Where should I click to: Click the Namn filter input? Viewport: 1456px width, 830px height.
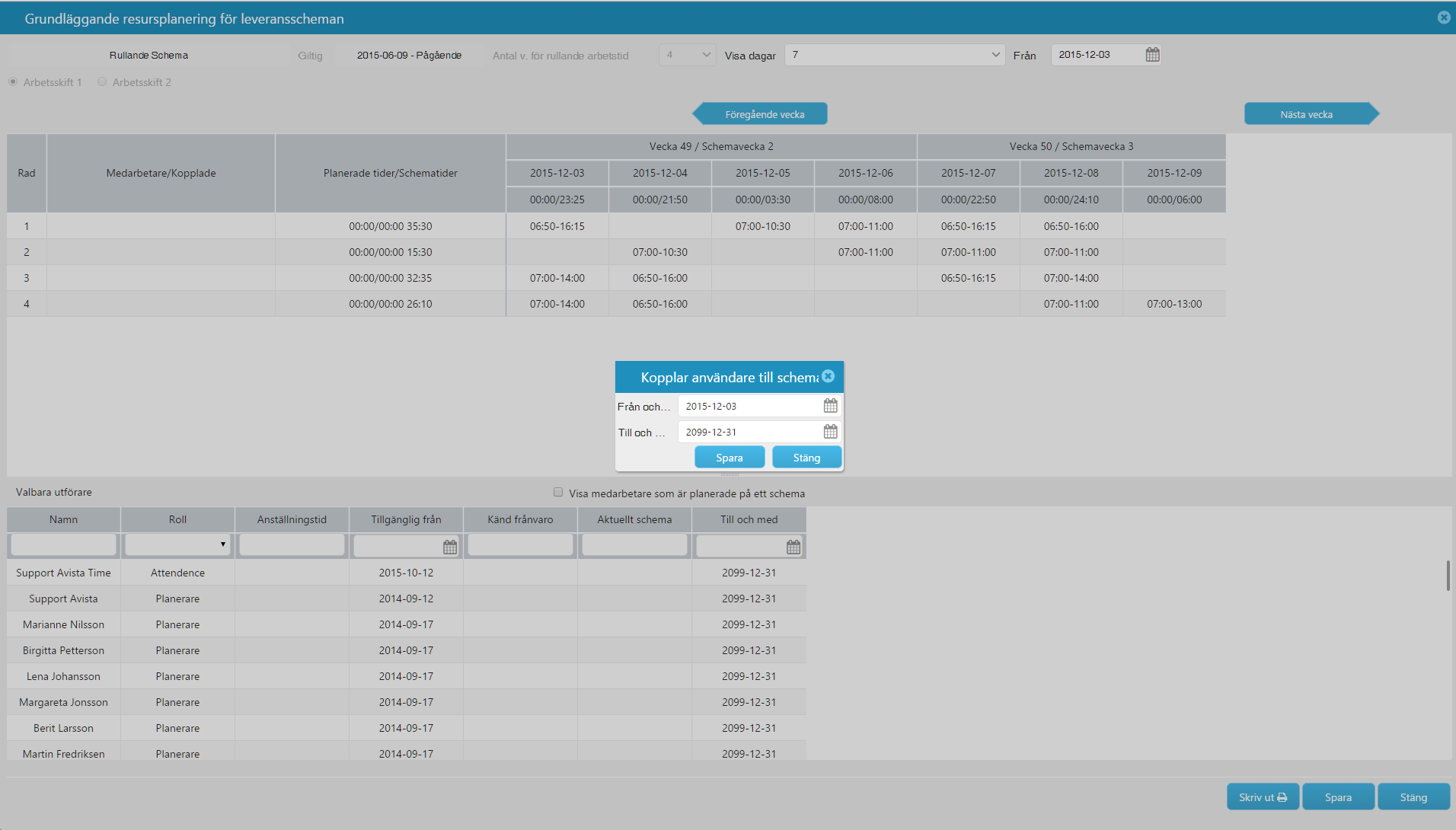(x=63, y=544)
